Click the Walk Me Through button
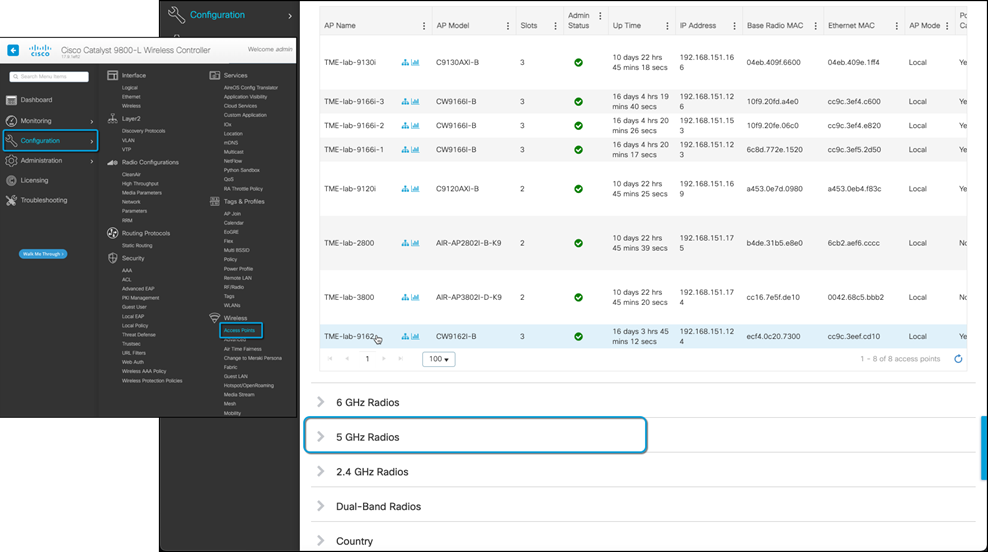Image resolution: width=988 pixels, height=552 pixels. pos(43,254)
